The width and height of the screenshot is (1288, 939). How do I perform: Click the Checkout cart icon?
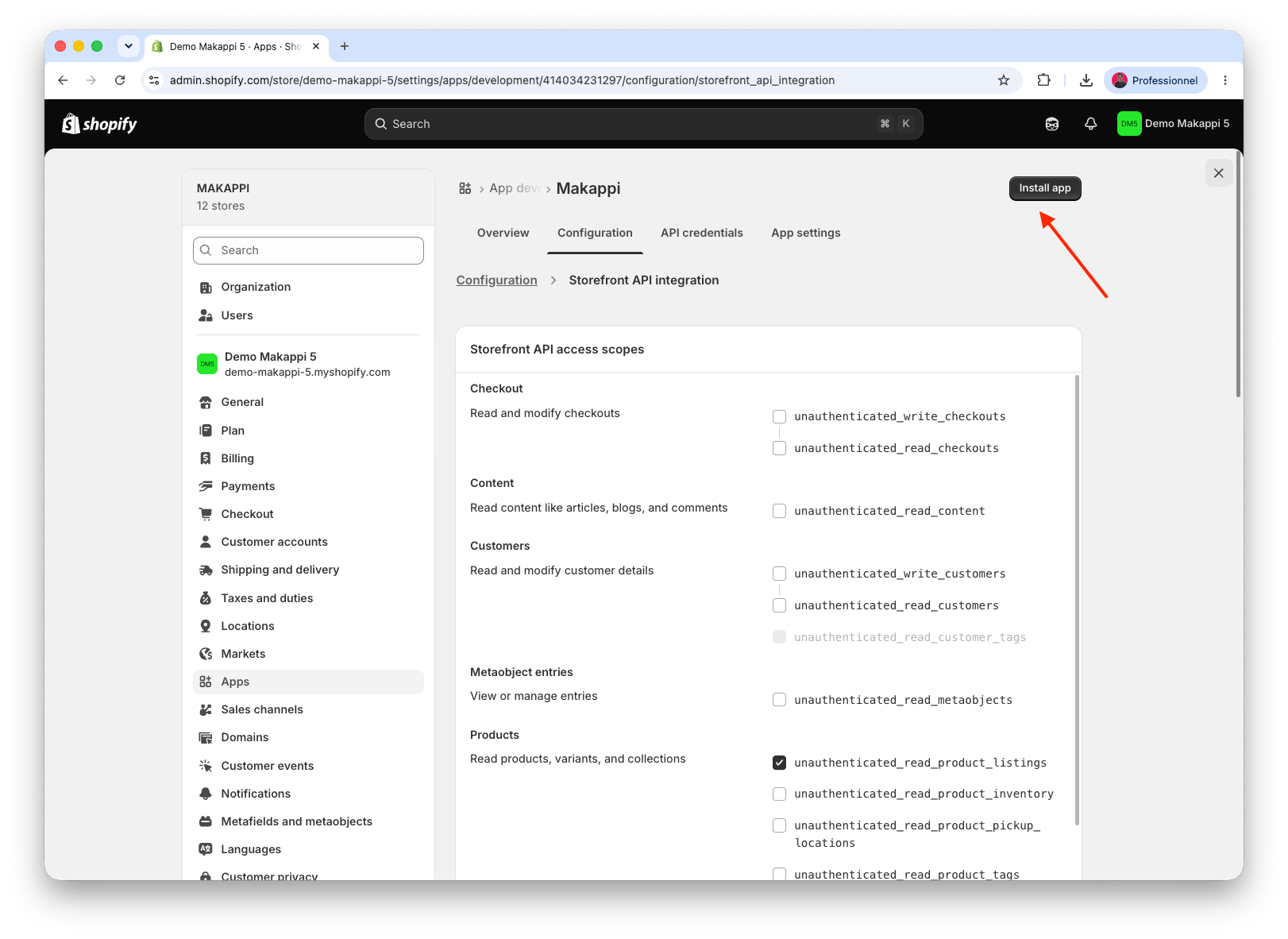click(x=206, y=514)
